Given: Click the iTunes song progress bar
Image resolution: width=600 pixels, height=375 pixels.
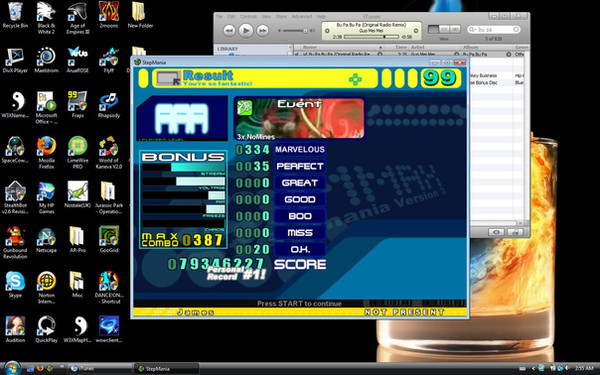Looking at the screenshot, I should coord(371,37).
